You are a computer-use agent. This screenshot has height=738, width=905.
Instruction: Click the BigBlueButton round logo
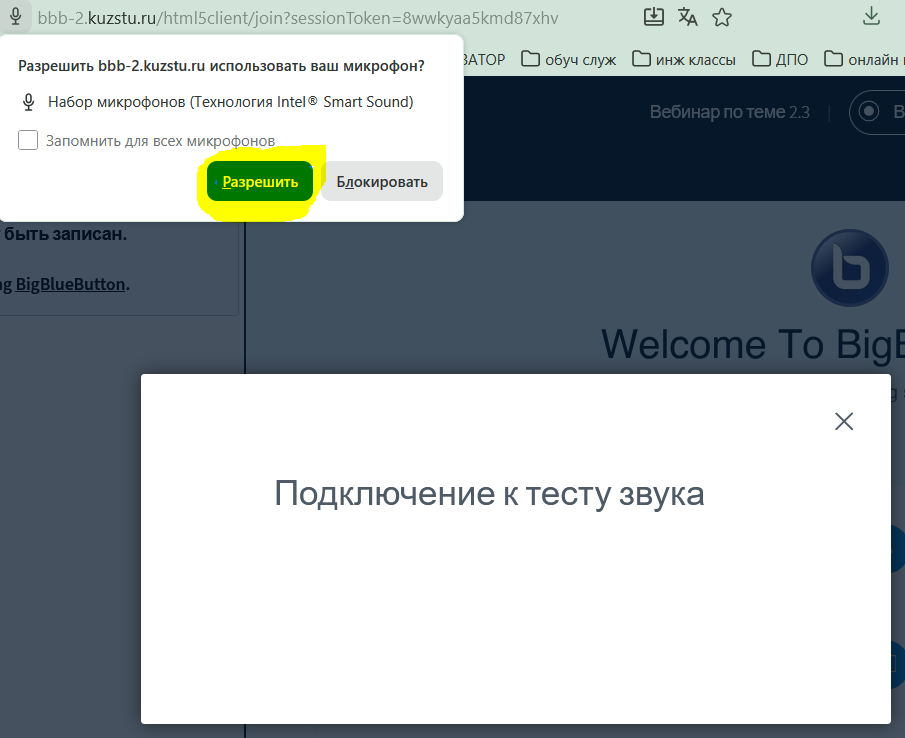point(850,268)
